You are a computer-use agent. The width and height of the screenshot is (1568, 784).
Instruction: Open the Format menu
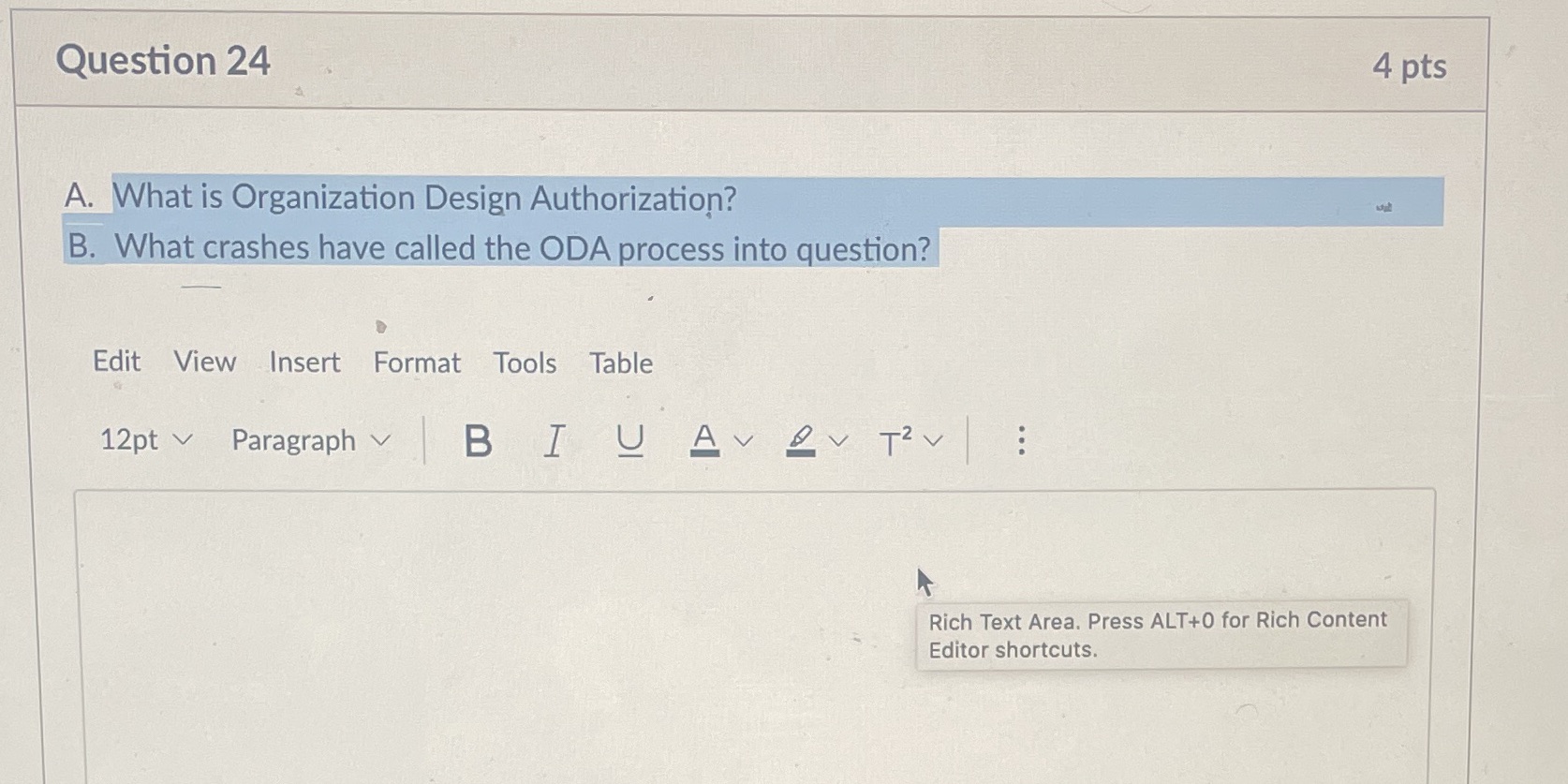pos(416,363)
